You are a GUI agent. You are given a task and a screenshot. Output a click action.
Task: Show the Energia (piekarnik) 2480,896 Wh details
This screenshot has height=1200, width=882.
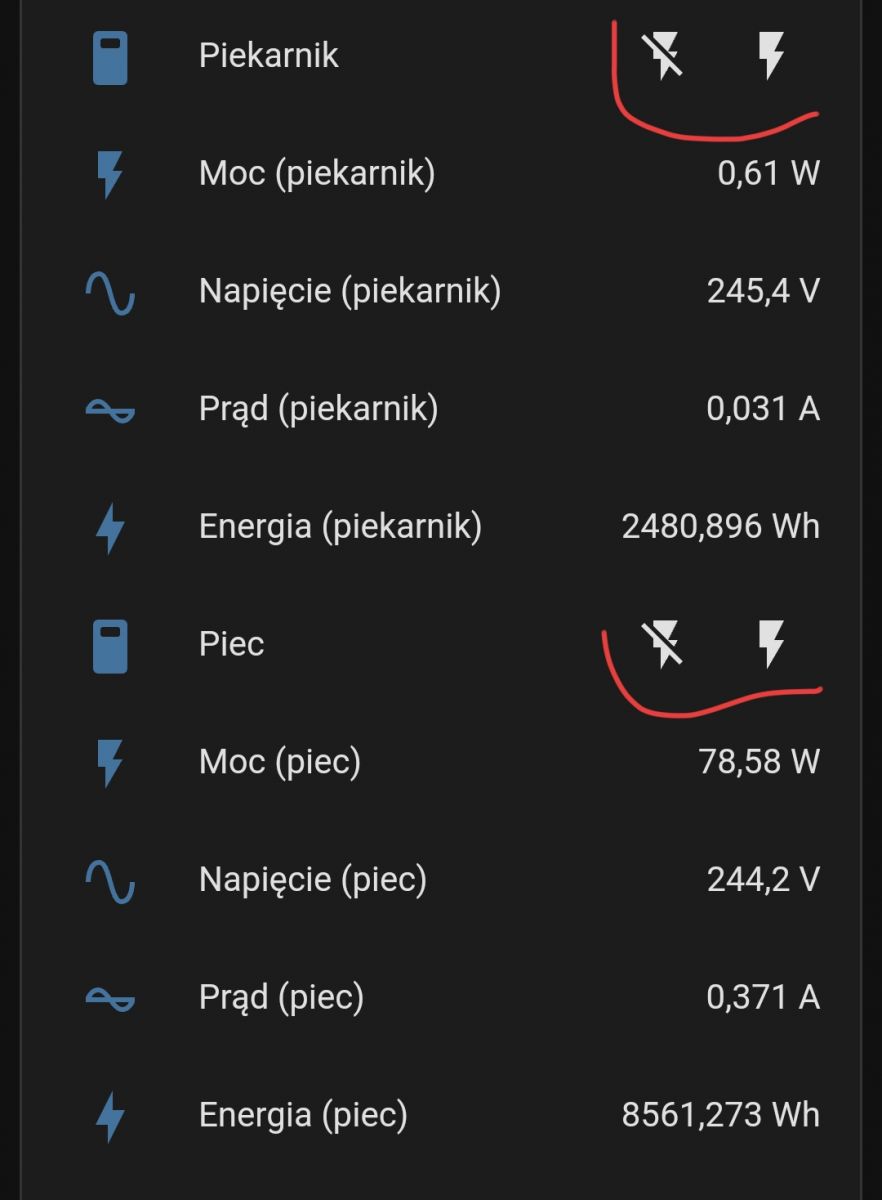click(x=720, y=526)
